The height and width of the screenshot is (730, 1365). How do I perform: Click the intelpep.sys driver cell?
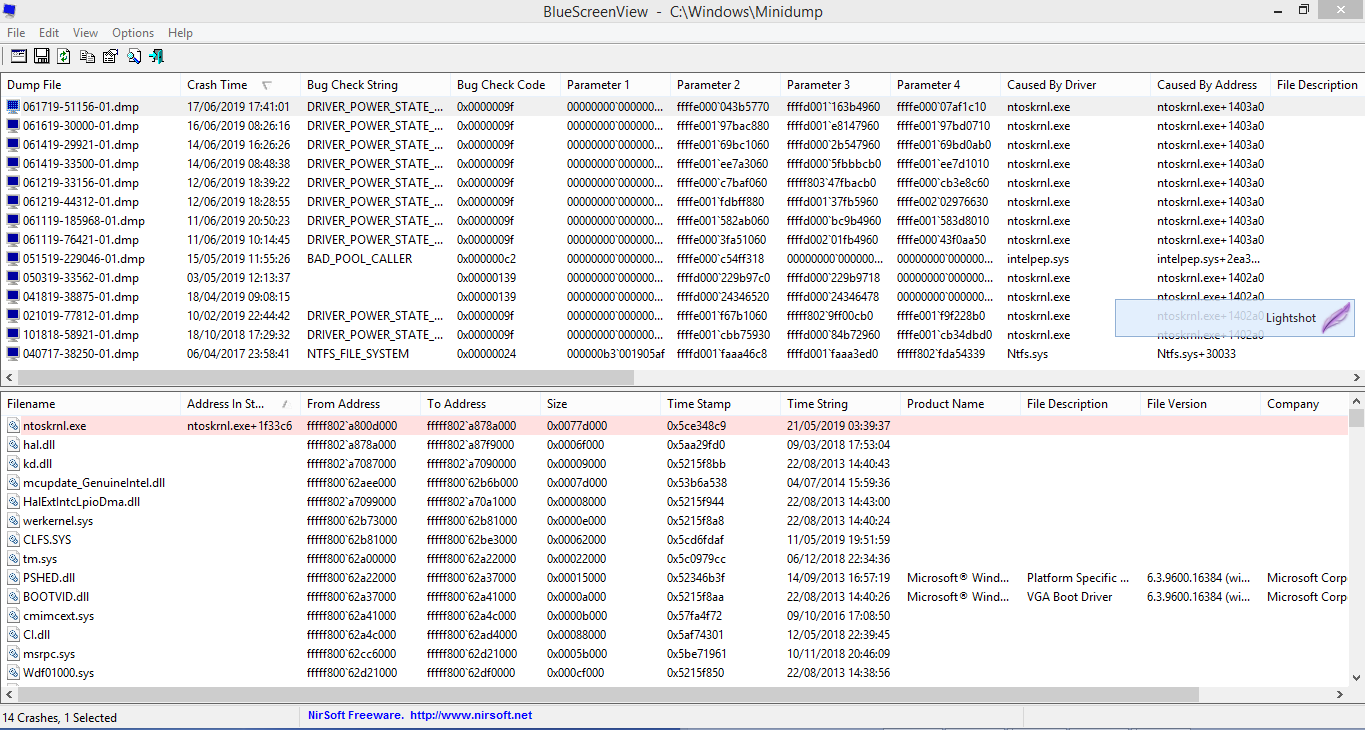click(x=1038, y=259)
